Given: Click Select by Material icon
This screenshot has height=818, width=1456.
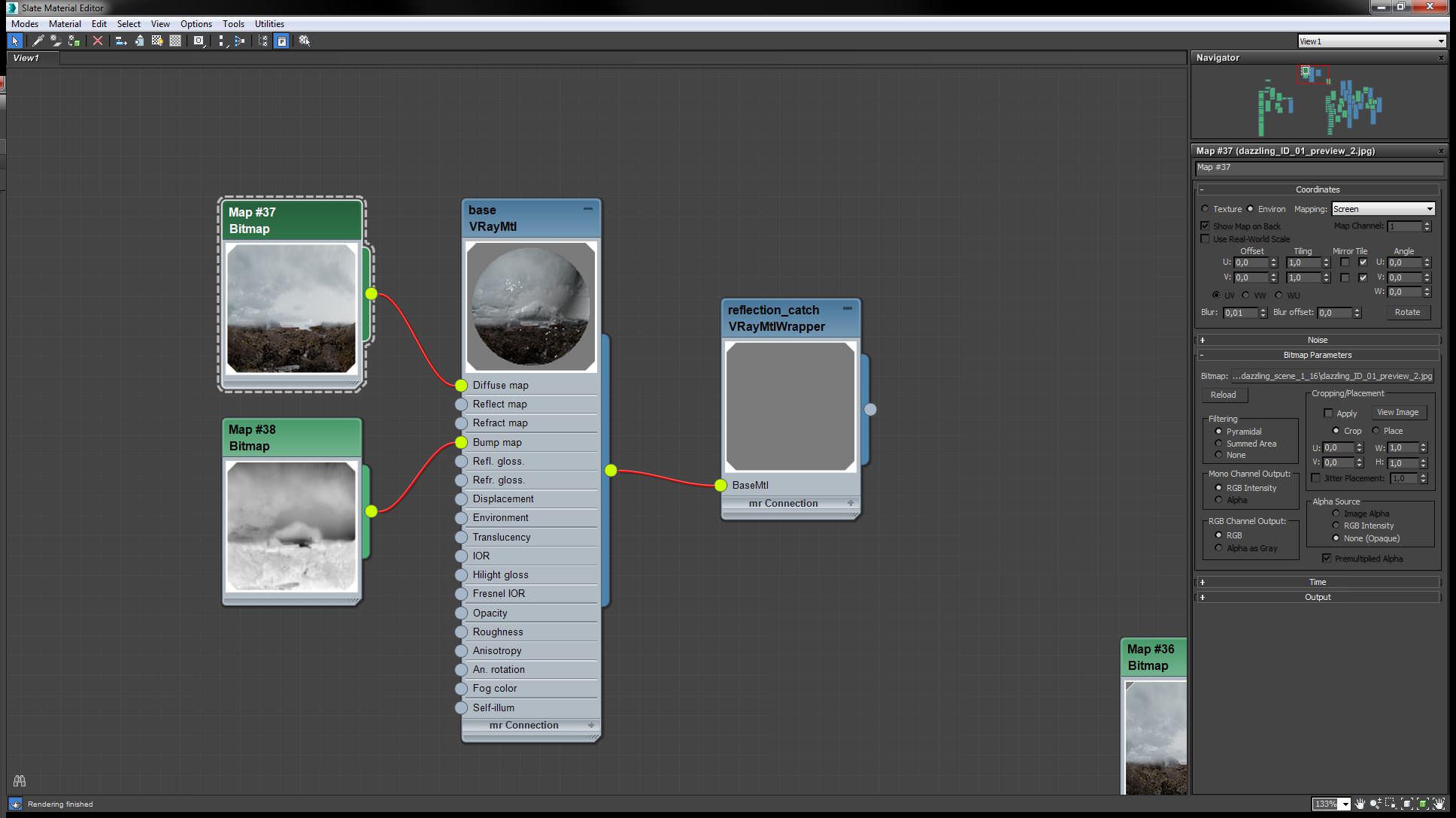Looking at the screenshot, I should click(x=305, y=41).
